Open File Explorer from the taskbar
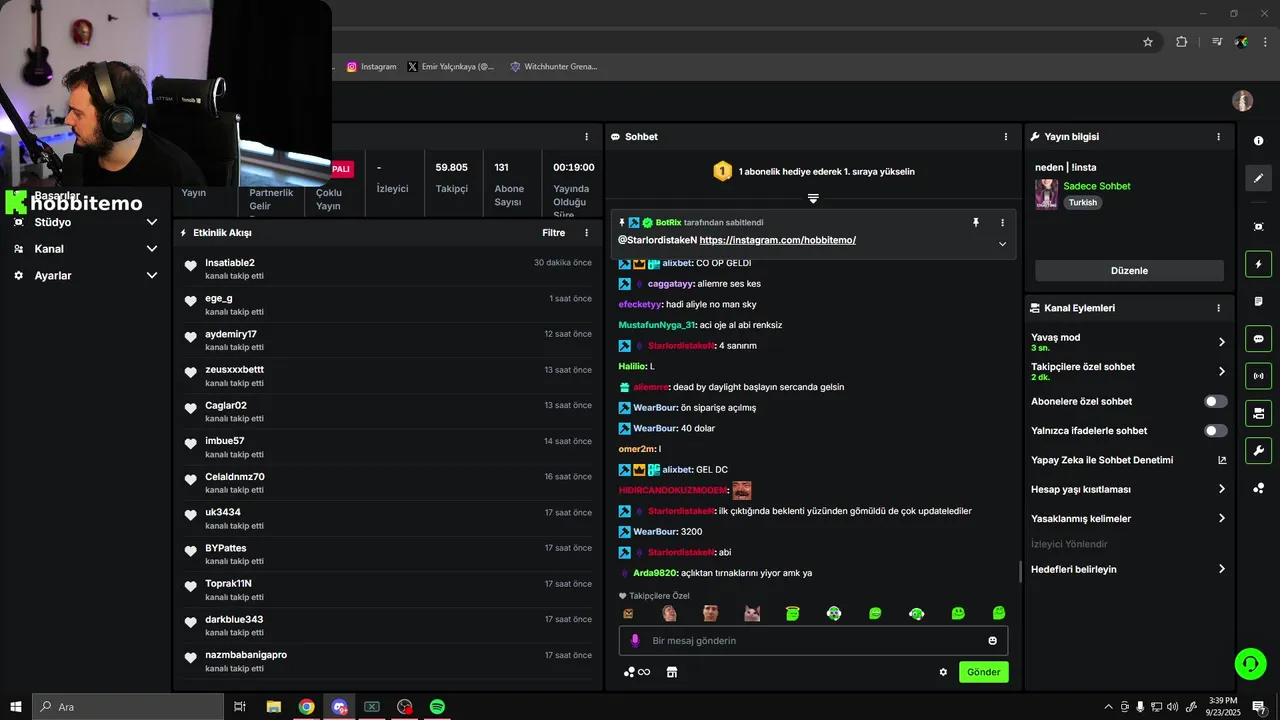Screen dimensions: 1280x720 pyautogui.click(x=273, y=707)
